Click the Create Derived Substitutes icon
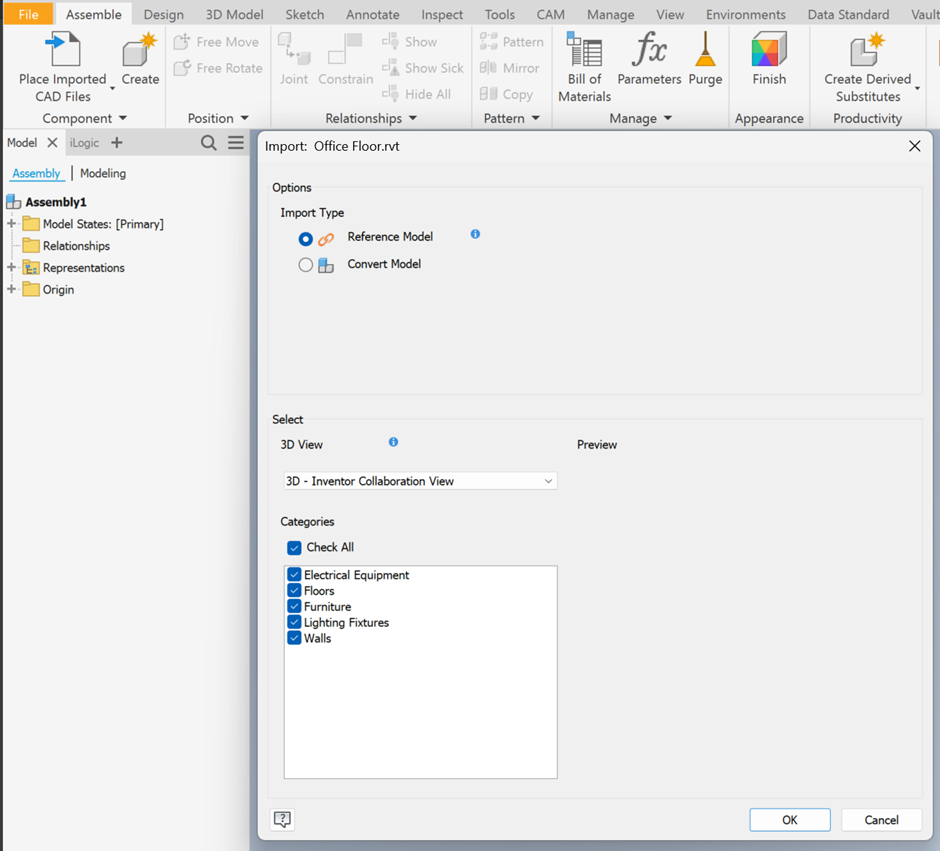940x851 pixels. click(867, 50)
